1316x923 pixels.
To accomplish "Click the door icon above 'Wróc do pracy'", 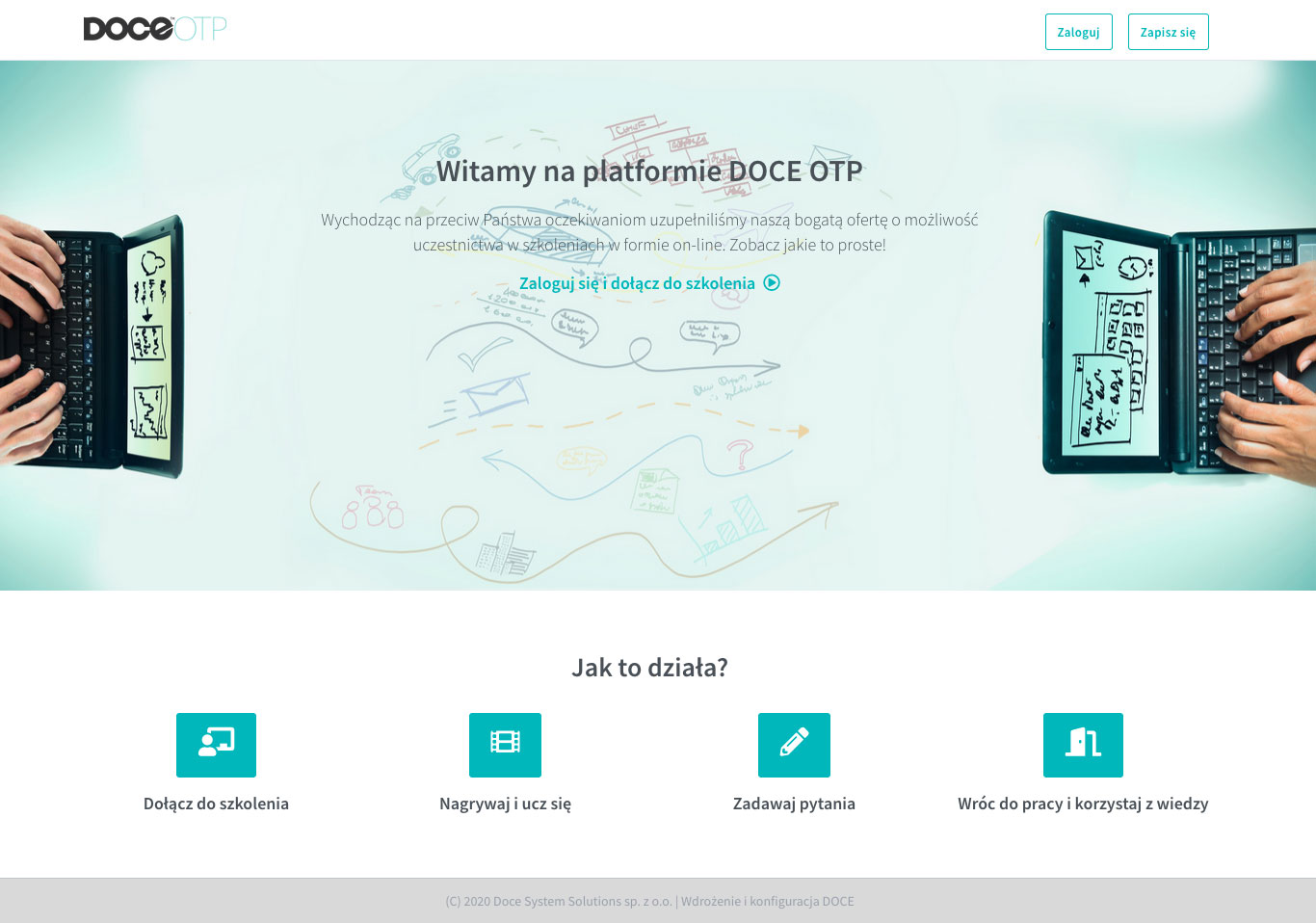I will (1083, 745).
